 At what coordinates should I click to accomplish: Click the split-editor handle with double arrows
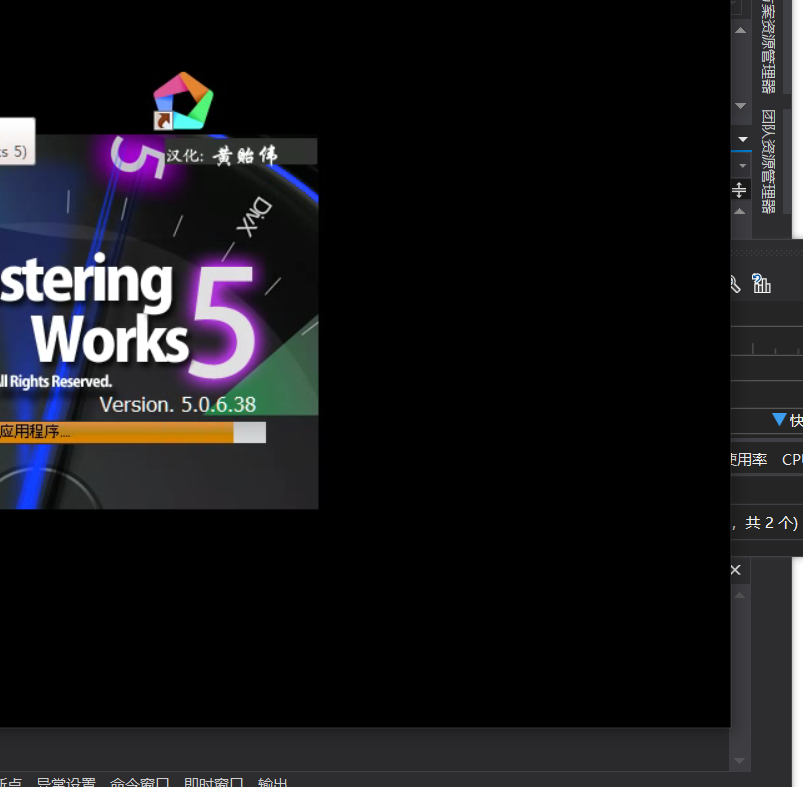pyautogui.click(x=739, y=190)
